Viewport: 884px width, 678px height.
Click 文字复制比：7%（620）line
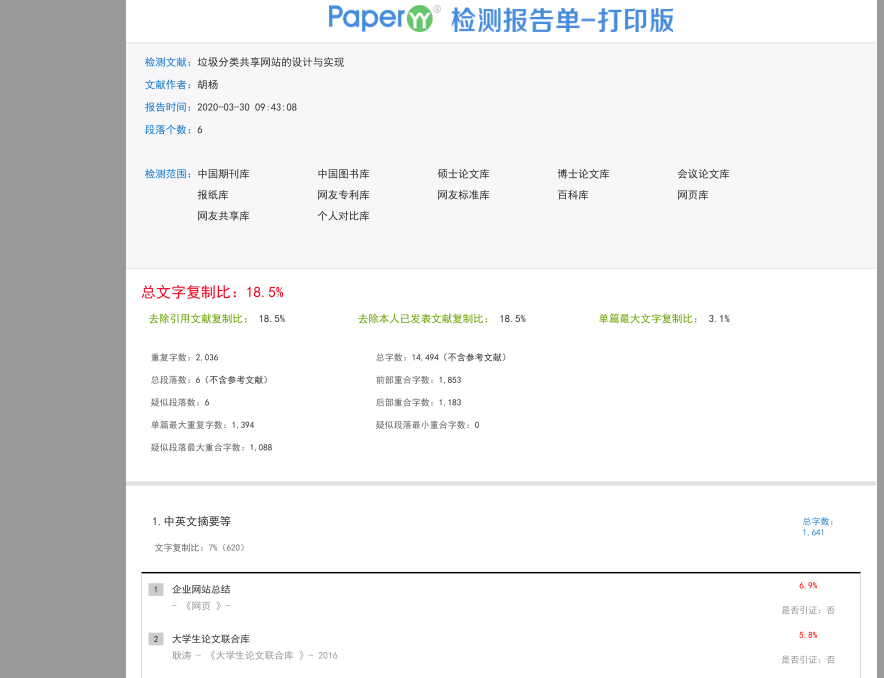point(200,548)
